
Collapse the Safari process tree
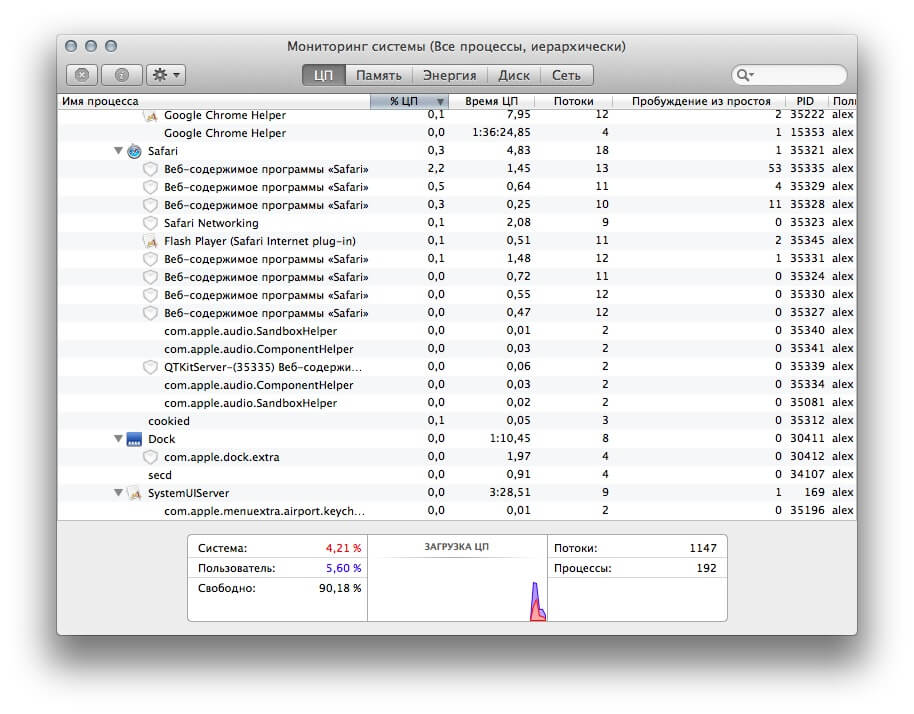pos(118,150)
